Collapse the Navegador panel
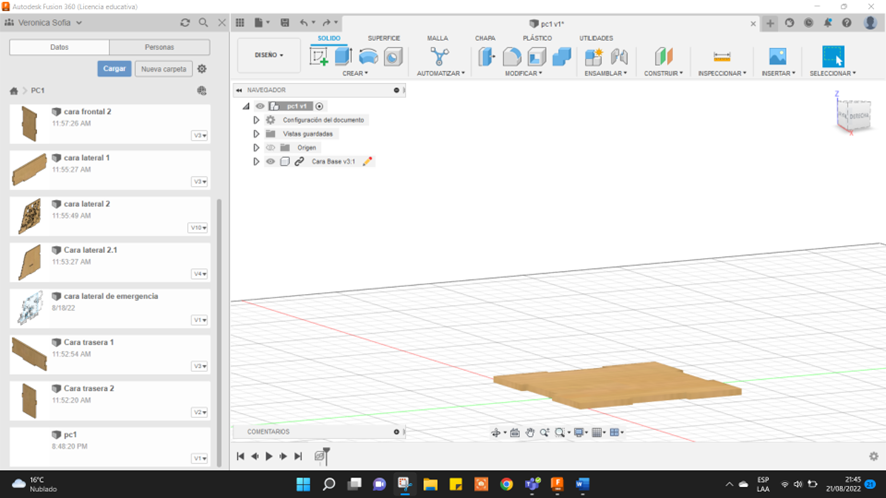This screenshot has width=886, height=498. pyautogui.click(x=239, y=90)
